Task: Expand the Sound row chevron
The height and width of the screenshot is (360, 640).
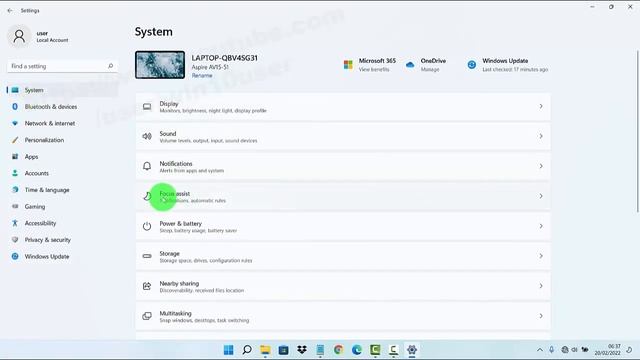Action: coord(541,136)
